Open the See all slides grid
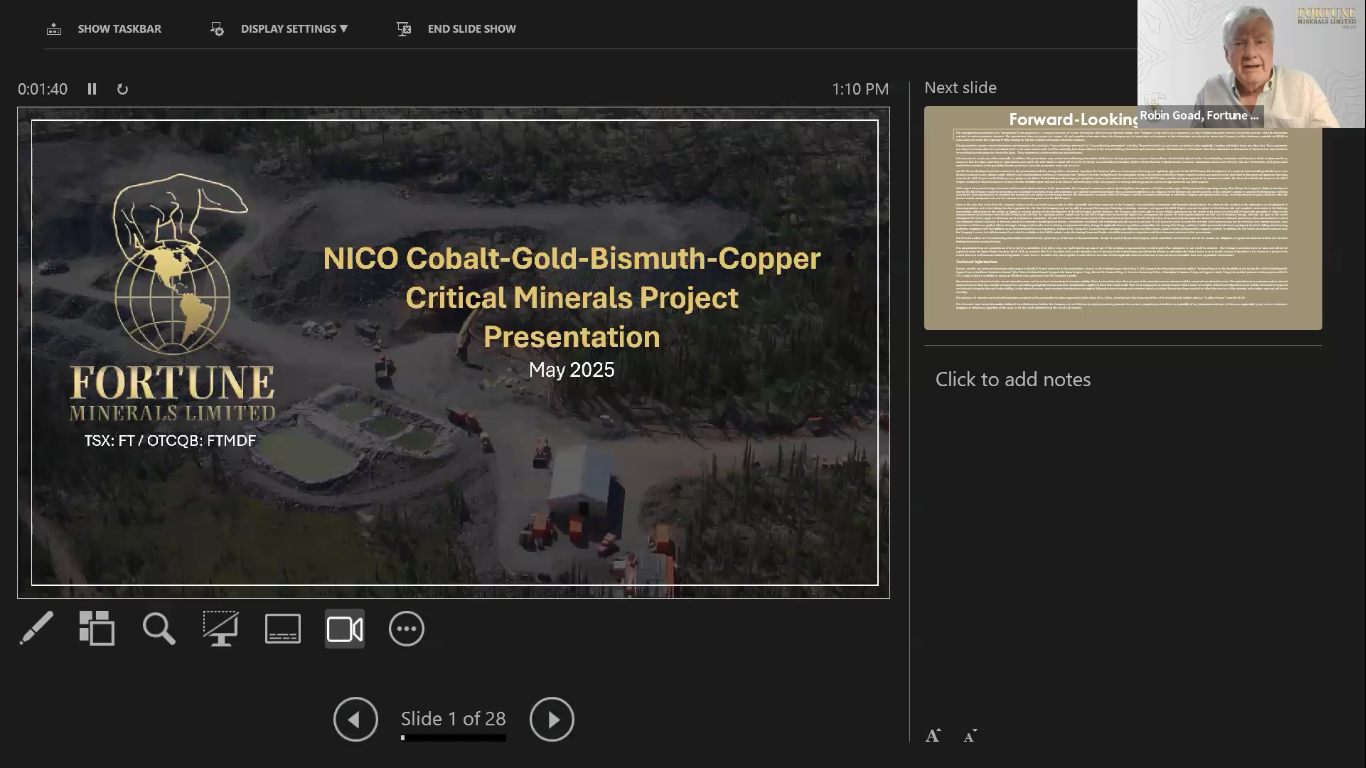 tap(97, 629)
